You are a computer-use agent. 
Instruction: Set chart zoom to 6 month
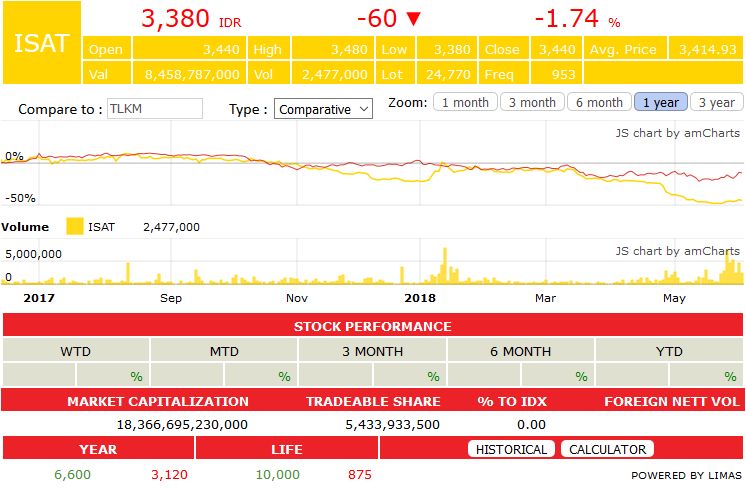[599, 102]
